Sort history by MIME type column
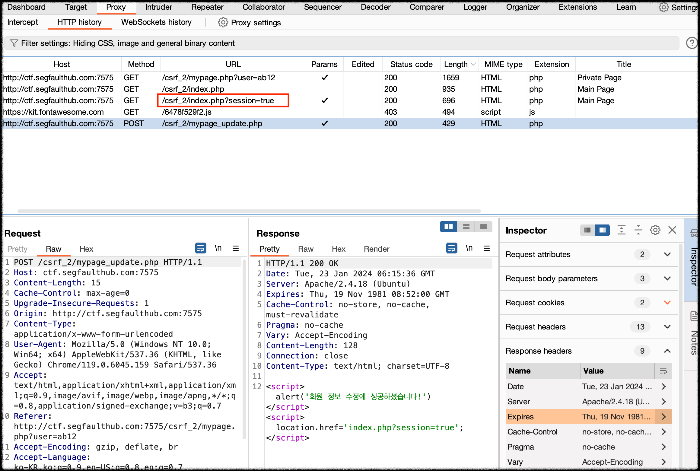Viewport: 700px width, 471px height. click(503, 64)
